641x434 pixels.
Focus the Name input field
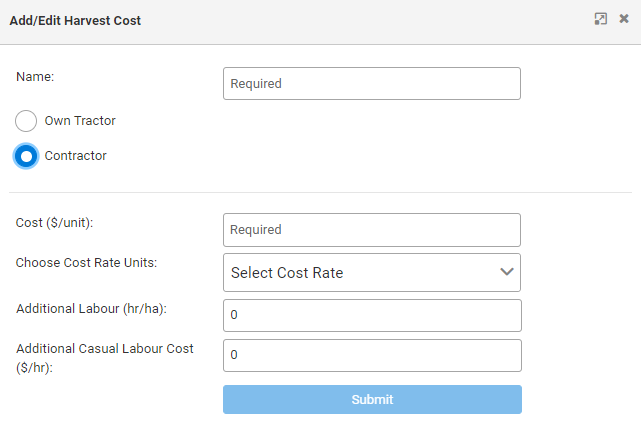[371, 84]
